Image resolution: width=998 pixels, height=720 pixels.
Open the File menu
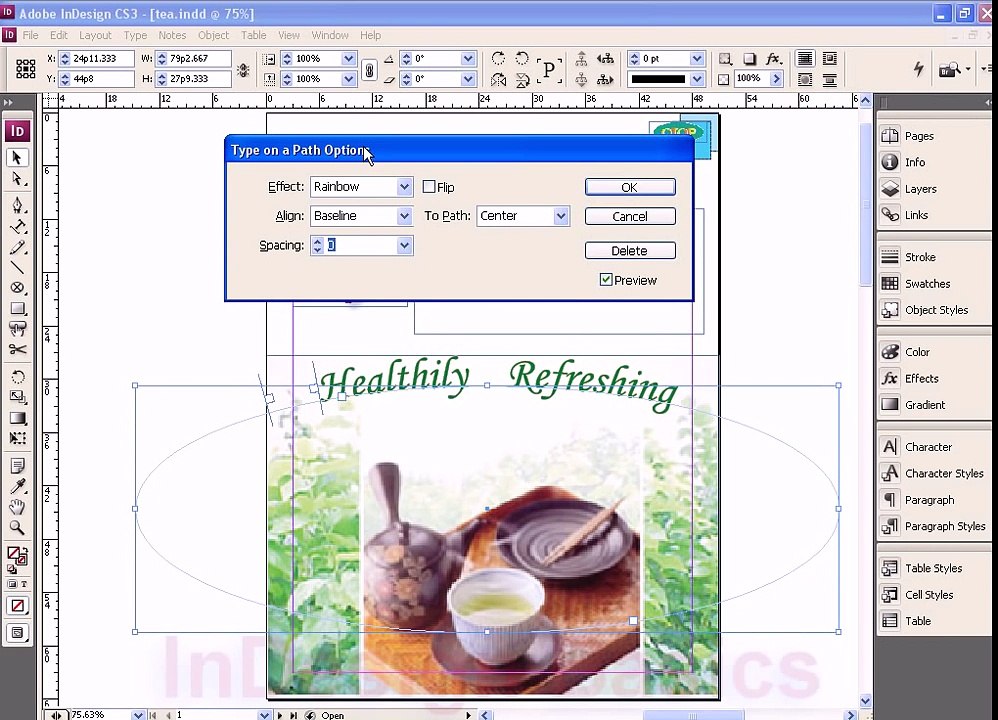[x=30, y=35]
